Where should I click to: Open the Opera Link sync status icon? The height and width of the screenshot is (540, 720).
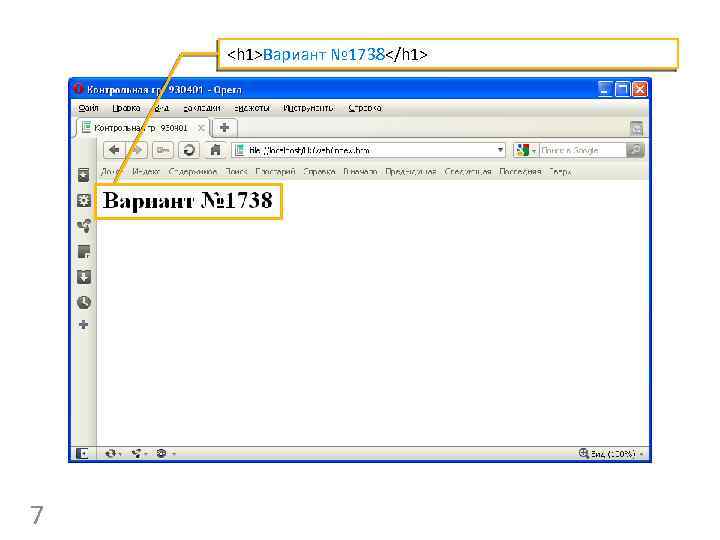coord(110,454)
